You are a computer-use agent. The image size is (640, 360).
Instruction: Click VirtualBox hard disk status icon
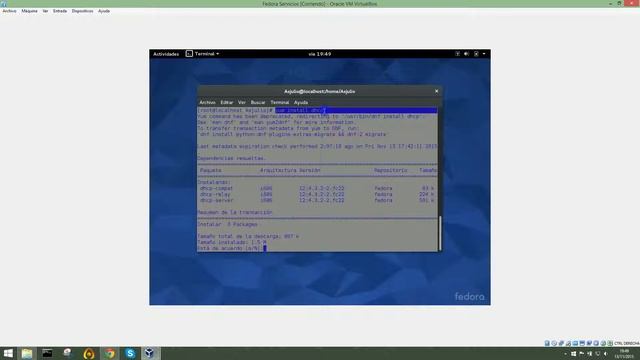pos(547,343)
